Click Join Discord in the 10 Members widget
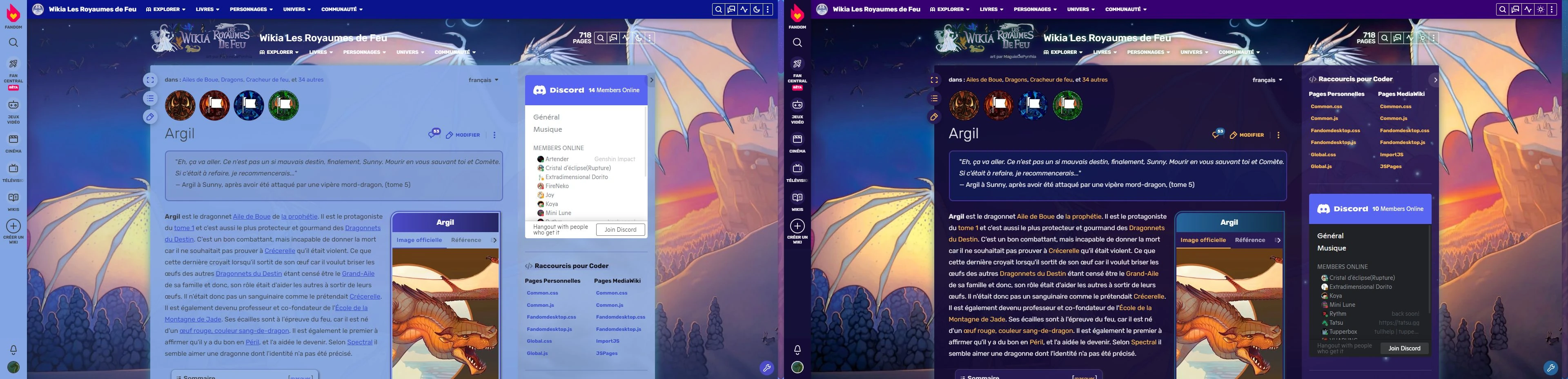 pos(1404,348)
